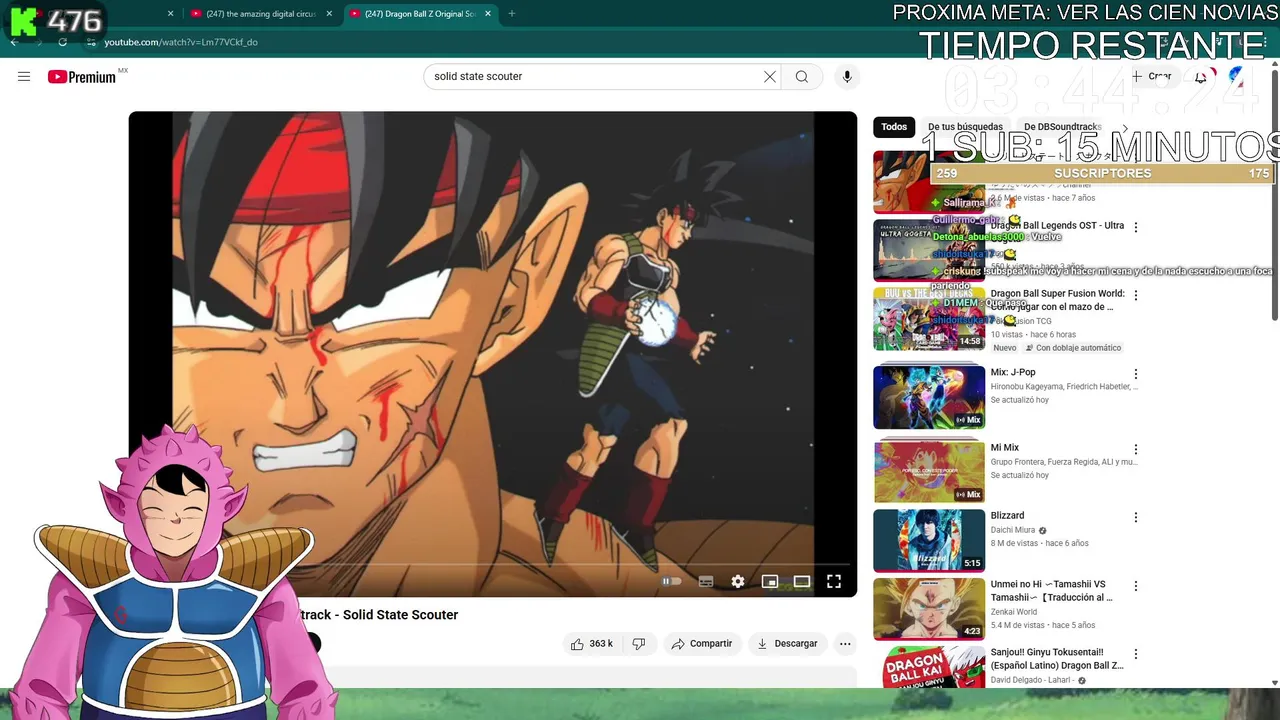Open a new browser tab
Viewport: 1280px width, 720px height.
click(x=512, y=14)
